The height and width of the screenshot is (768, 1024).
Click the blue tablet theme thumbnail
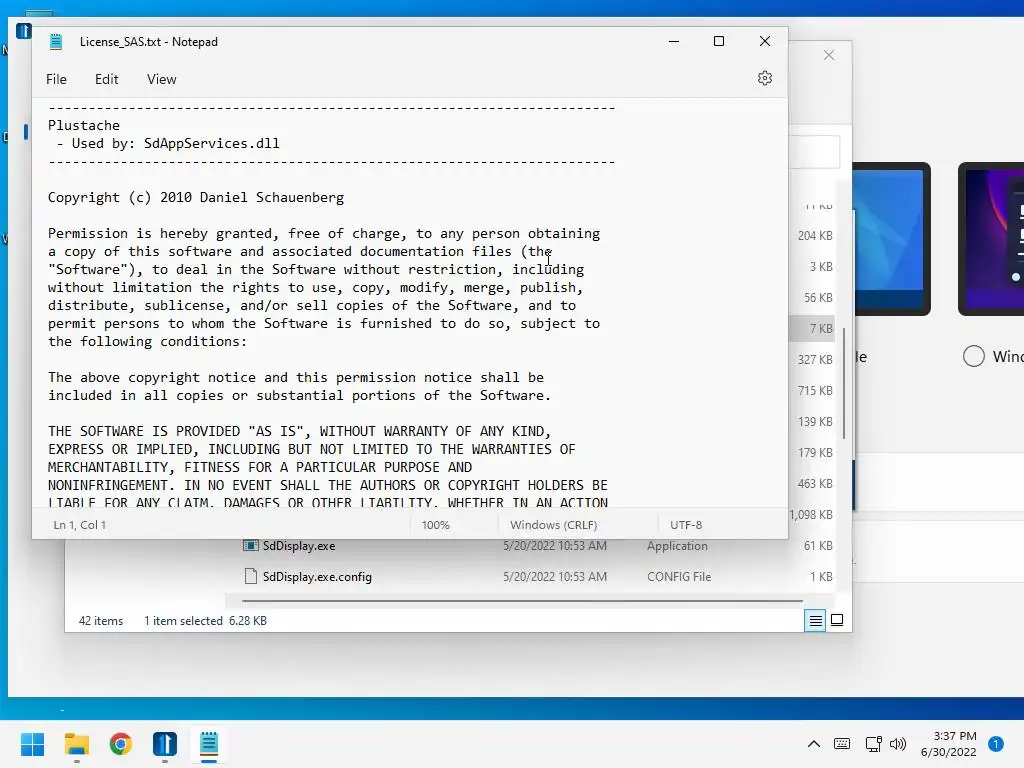pos(892,239)
